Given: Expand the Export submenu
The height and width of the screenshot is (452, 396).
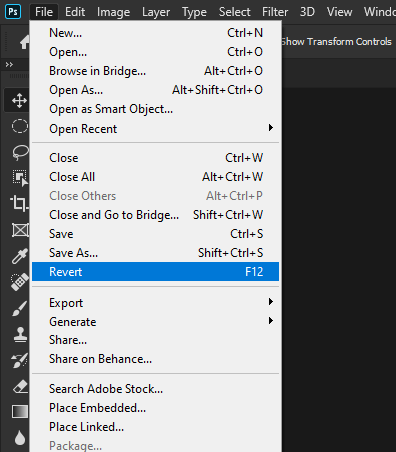Looking at the screenshot, I should click(x=155, y=302).
